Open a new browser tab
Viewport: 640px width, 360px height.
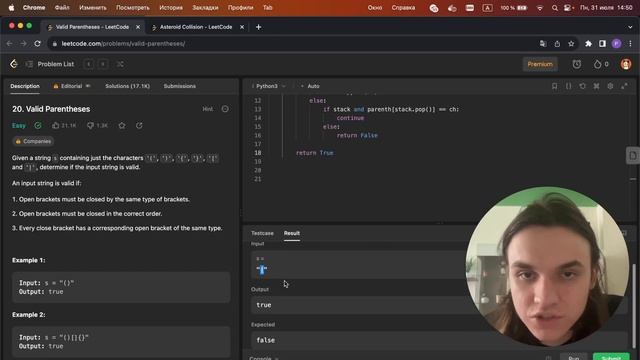(258, 27)
